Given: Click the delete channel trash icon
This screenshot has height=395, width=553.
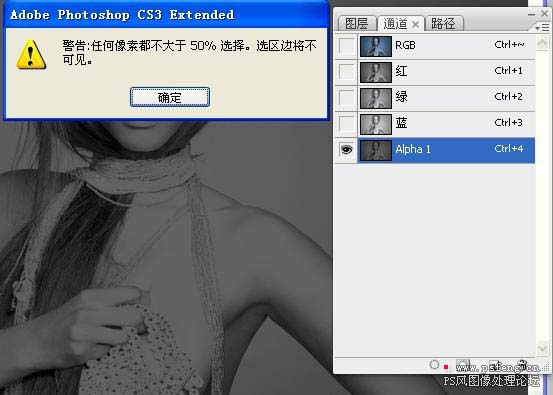Looking at the screenshot, I should click(523, 365).
